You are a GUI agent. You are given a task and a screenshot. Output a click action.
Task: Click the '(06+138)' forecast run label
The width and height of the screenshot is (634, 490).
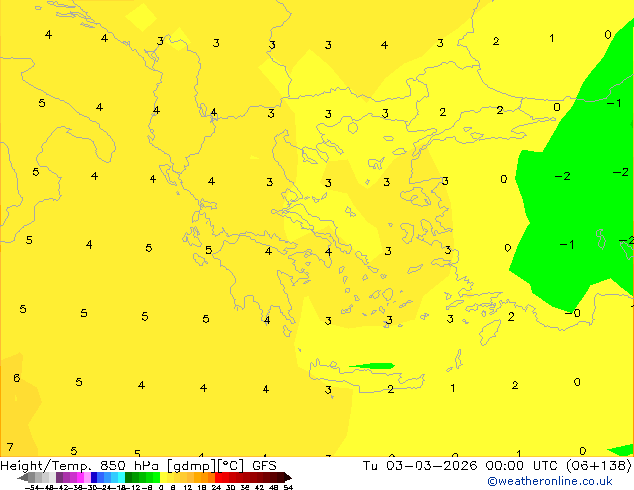(x=599, y=466)
